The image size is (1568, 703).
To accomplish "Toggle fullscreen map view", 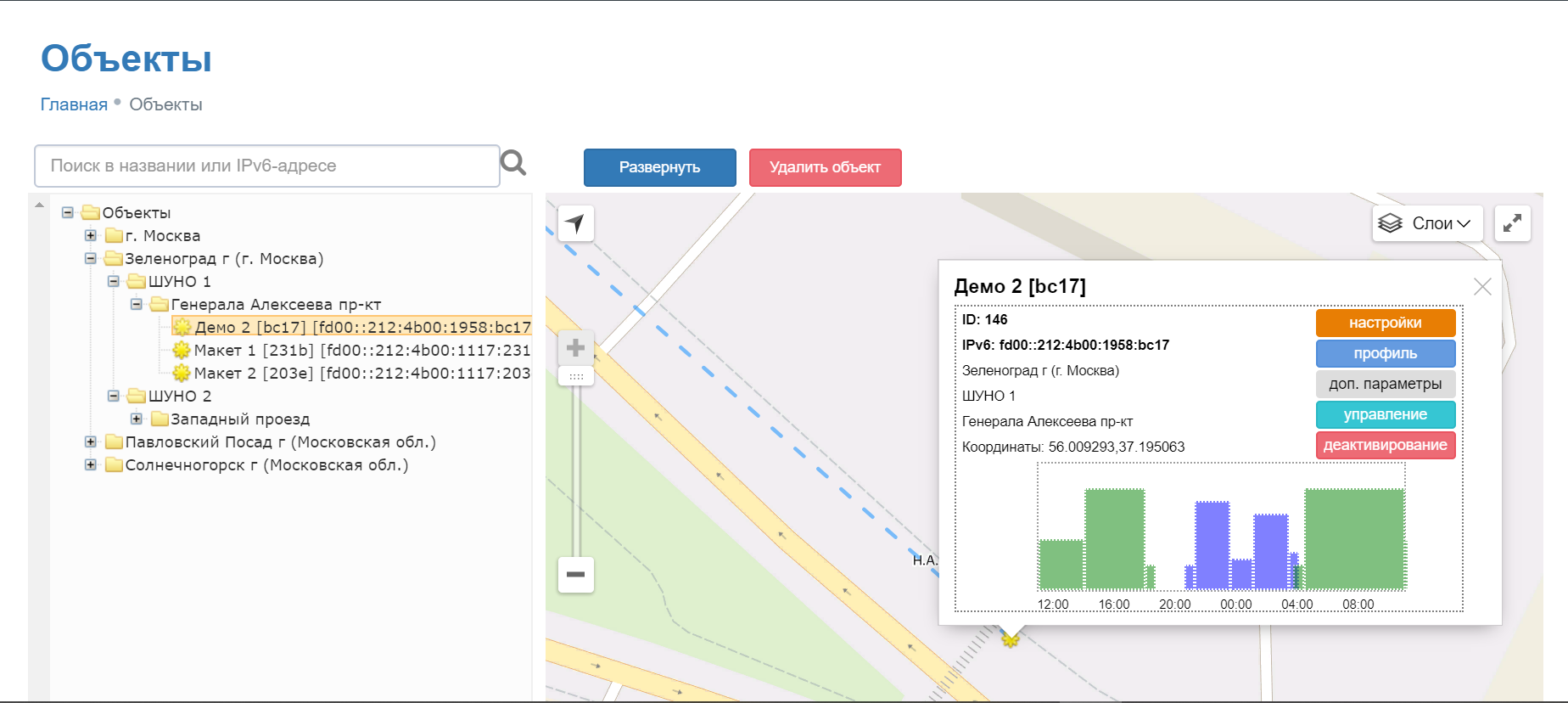I will coord(1512,224).
